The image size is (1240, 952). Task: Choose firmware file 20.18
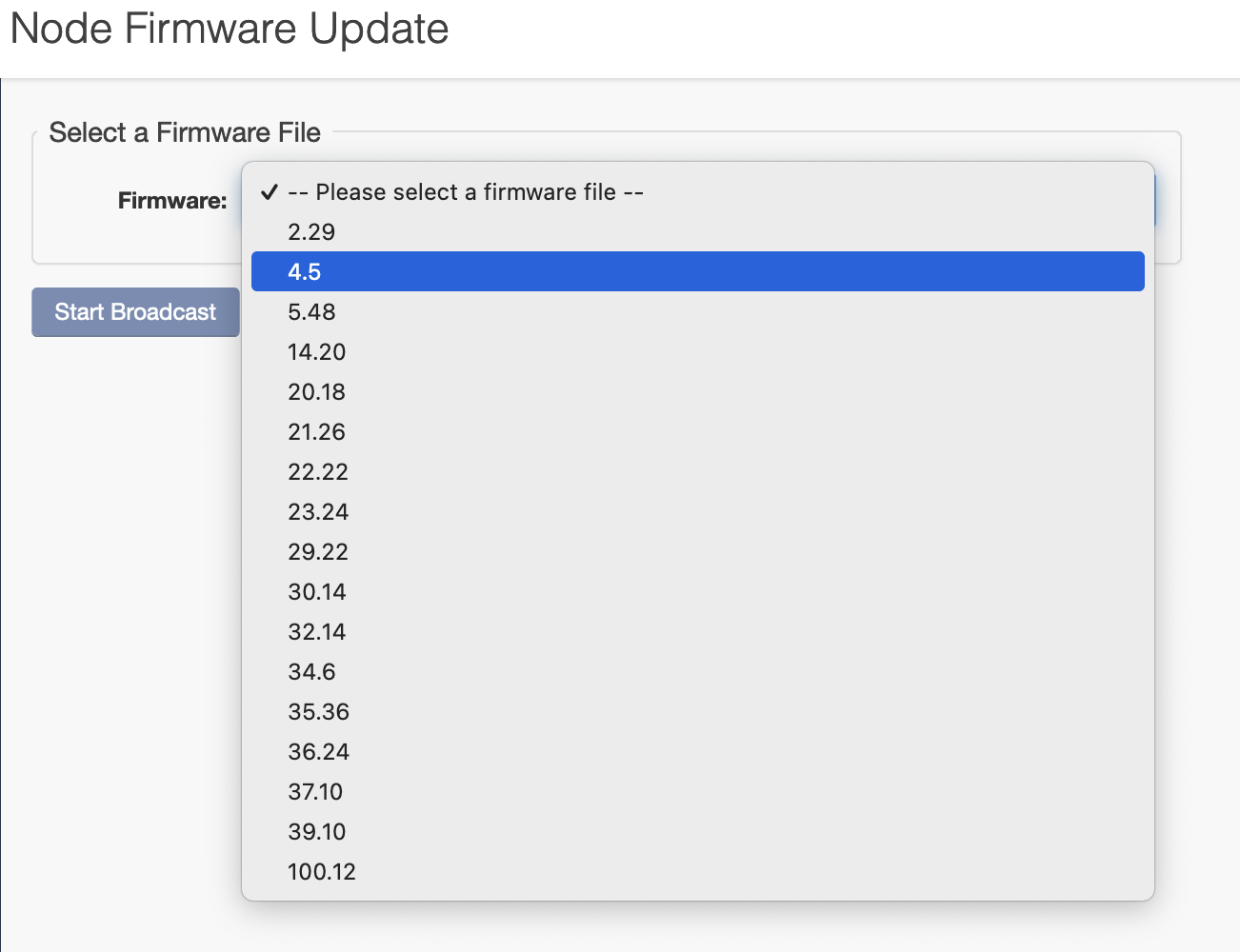pyautogui.click(x=316, y=392)
